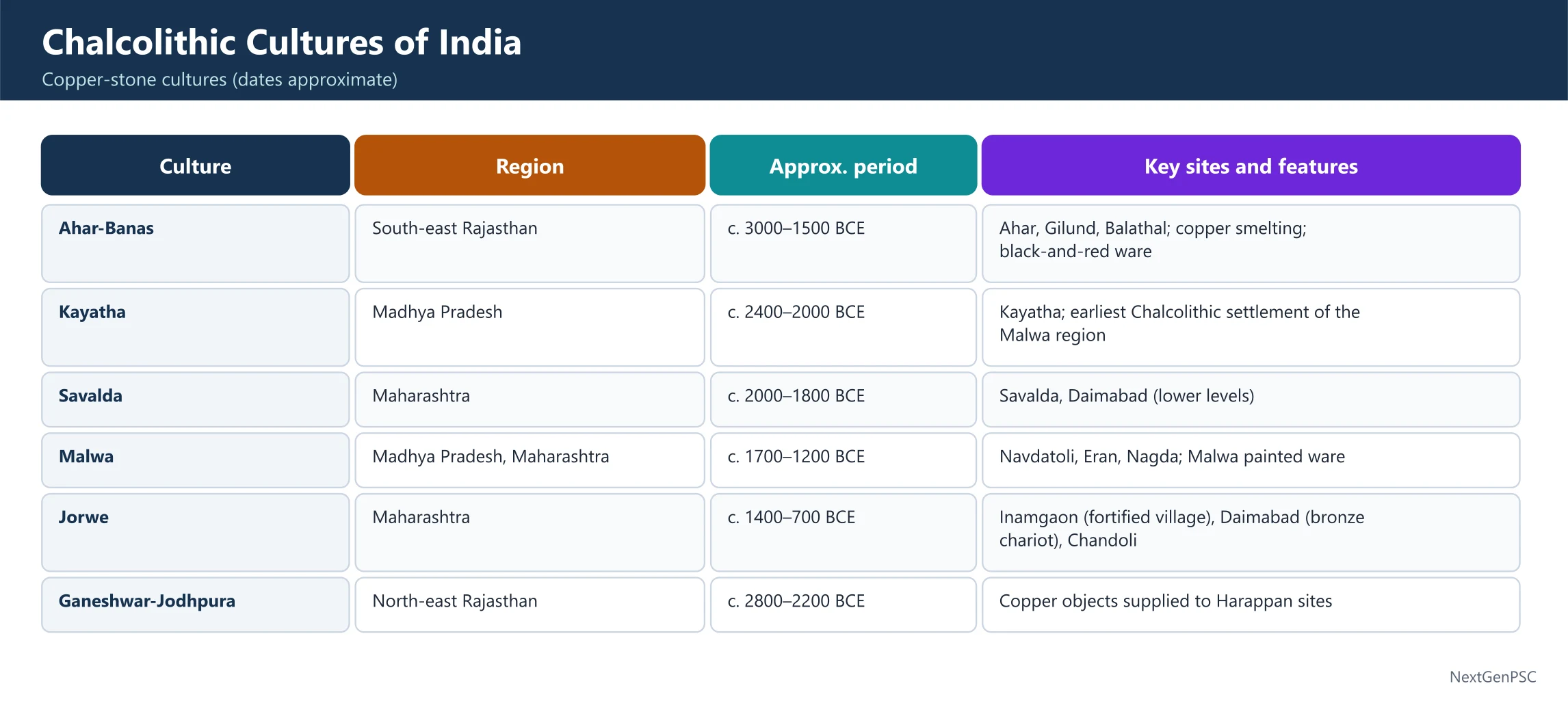This screenshot has width=1568, height=701.
Task: Select the Savalda culture cell
Action: coord(195,399)
